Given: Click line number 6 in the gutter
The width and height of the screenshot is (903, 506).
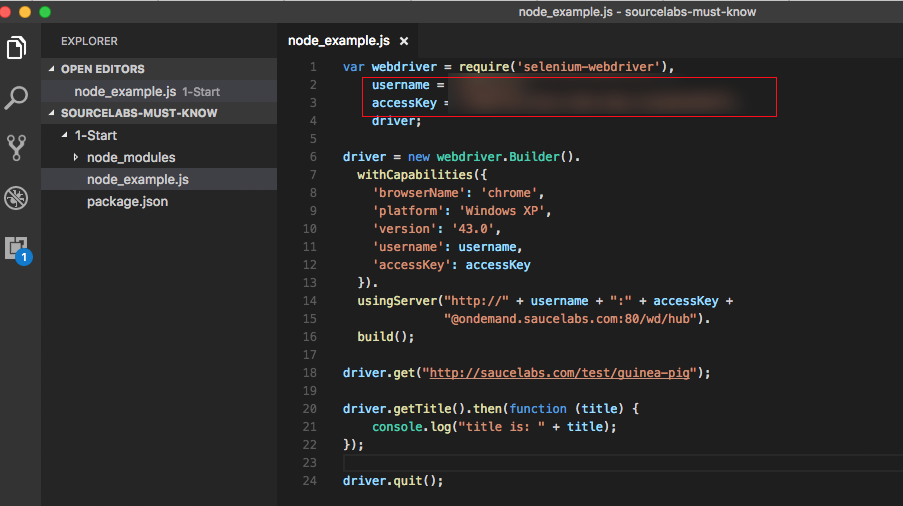Looking at the screenshot, I should 313,157.
